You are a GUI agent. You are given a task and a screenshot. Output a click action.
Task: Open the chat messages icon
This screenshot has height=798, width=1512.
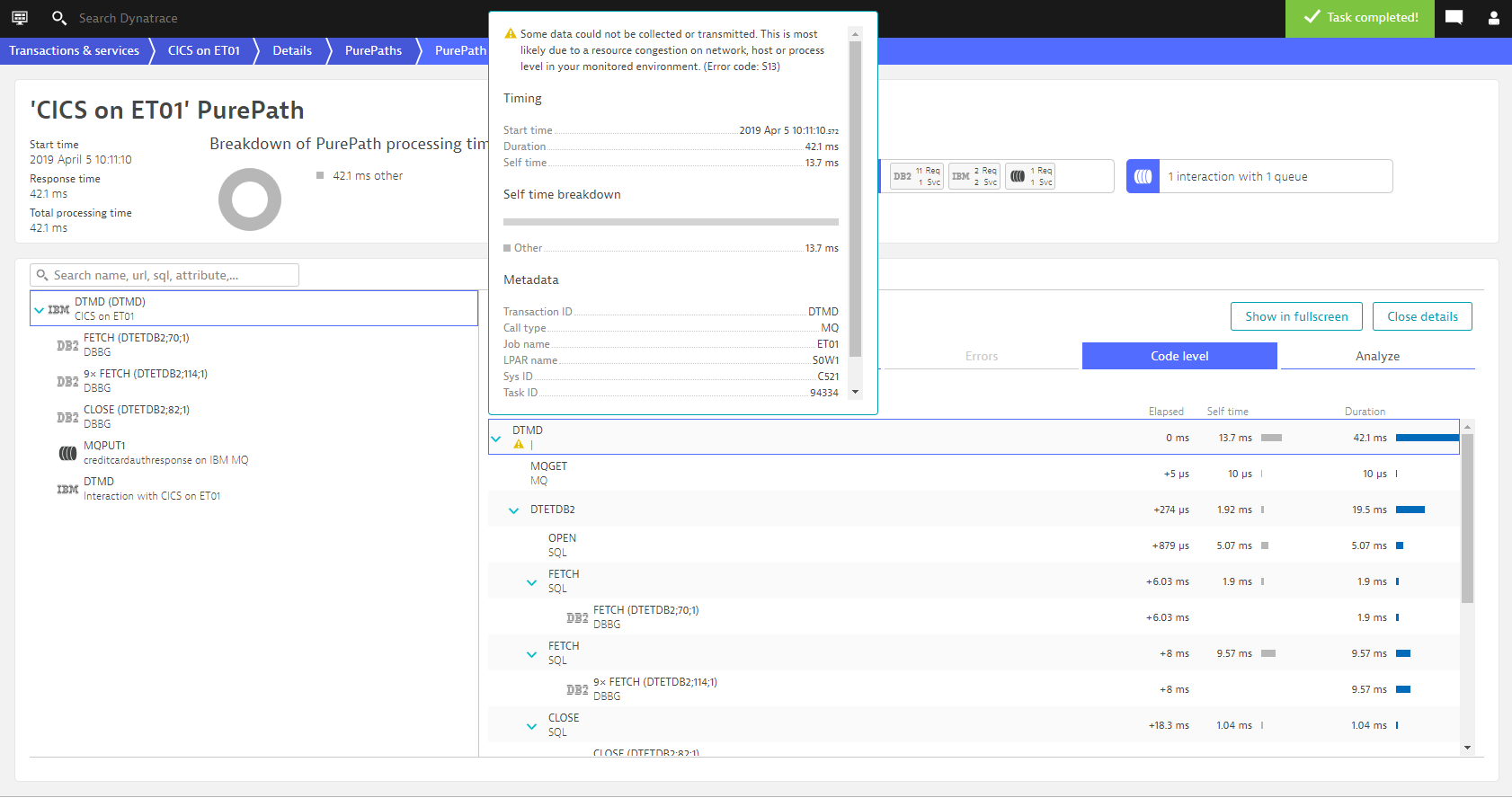tap(1454, 18)
